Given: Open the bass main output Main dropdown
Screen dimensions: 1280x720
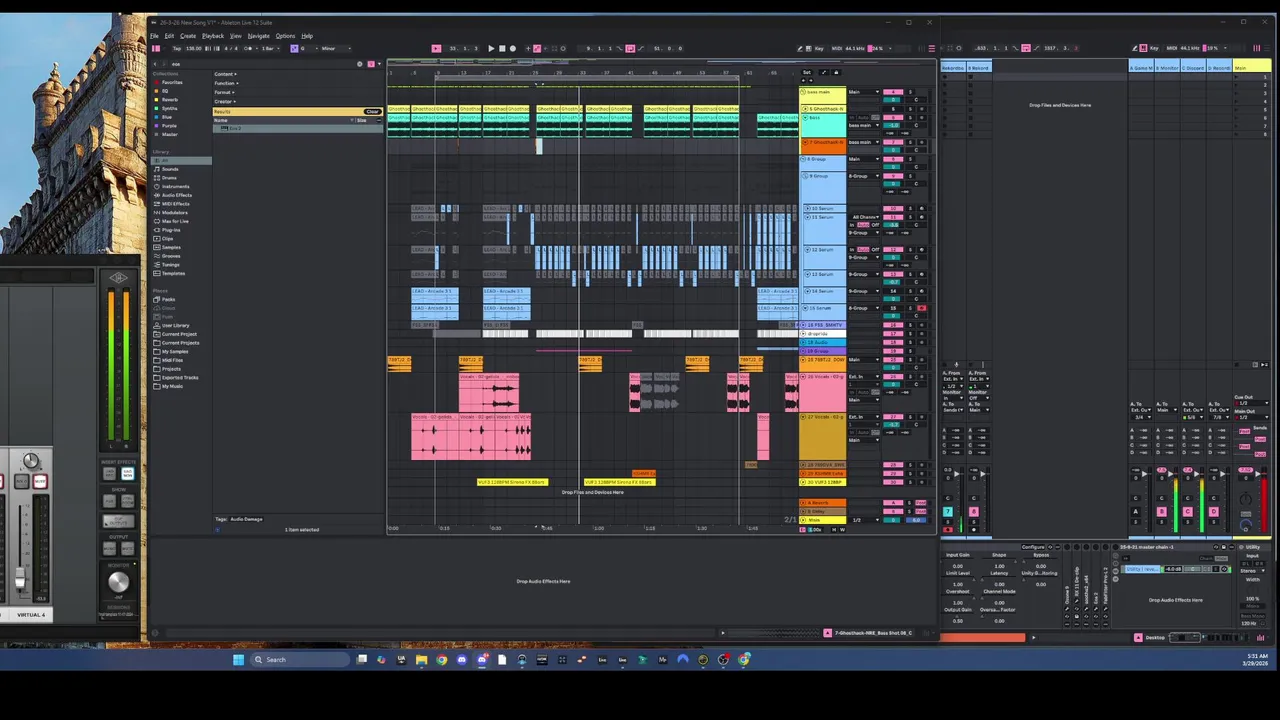Looking at the screenshot, I should (x=864, y=92).
